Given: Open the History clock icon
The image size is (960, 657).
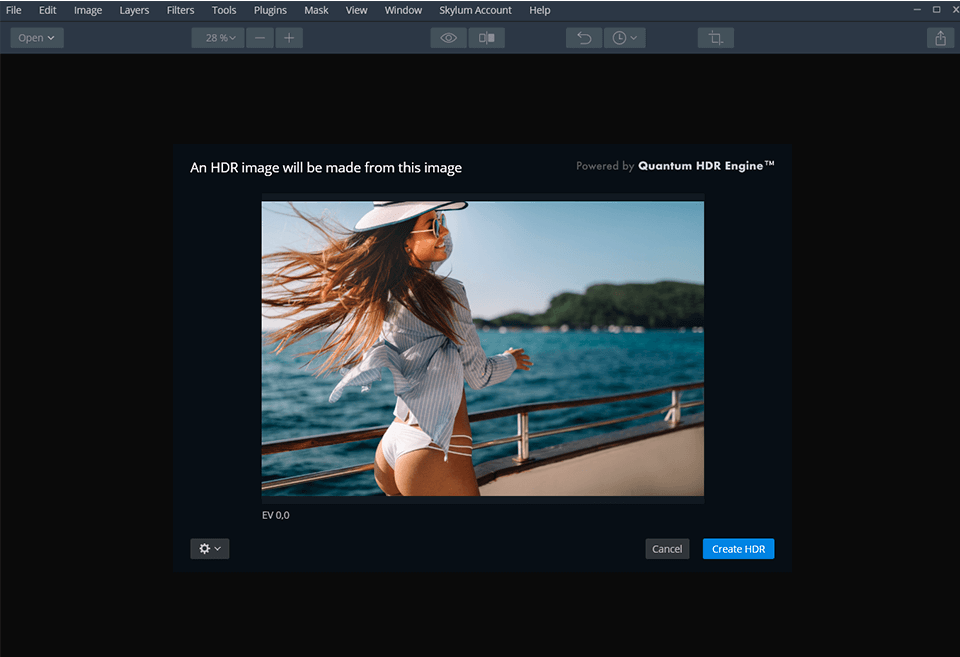Looking at the screenshot, I should (620, 37).
